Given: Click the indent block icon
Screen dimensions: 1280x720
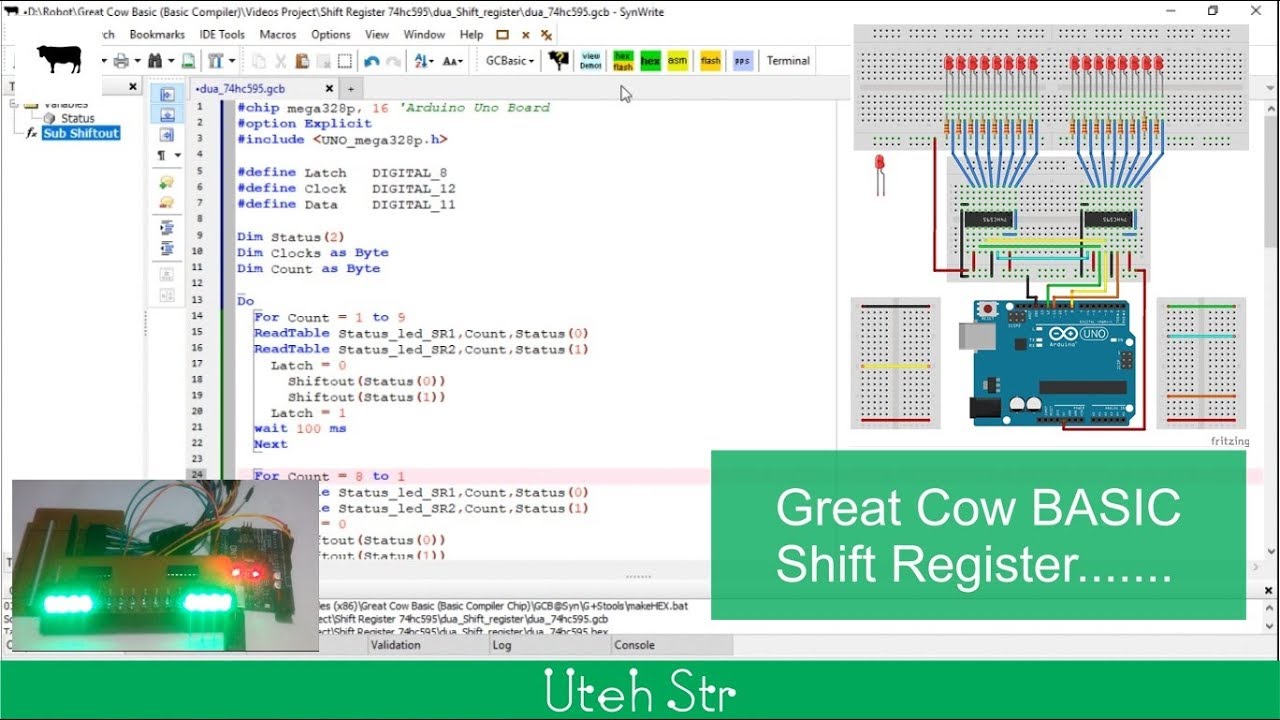Looking at the screenshot, I should click(167, 228).
